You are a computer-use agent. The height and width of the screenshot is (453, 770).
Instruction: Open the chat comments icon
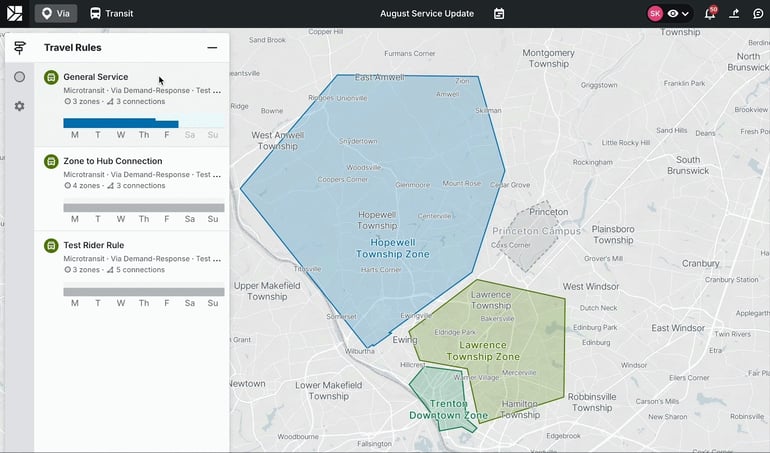point(758,14)
